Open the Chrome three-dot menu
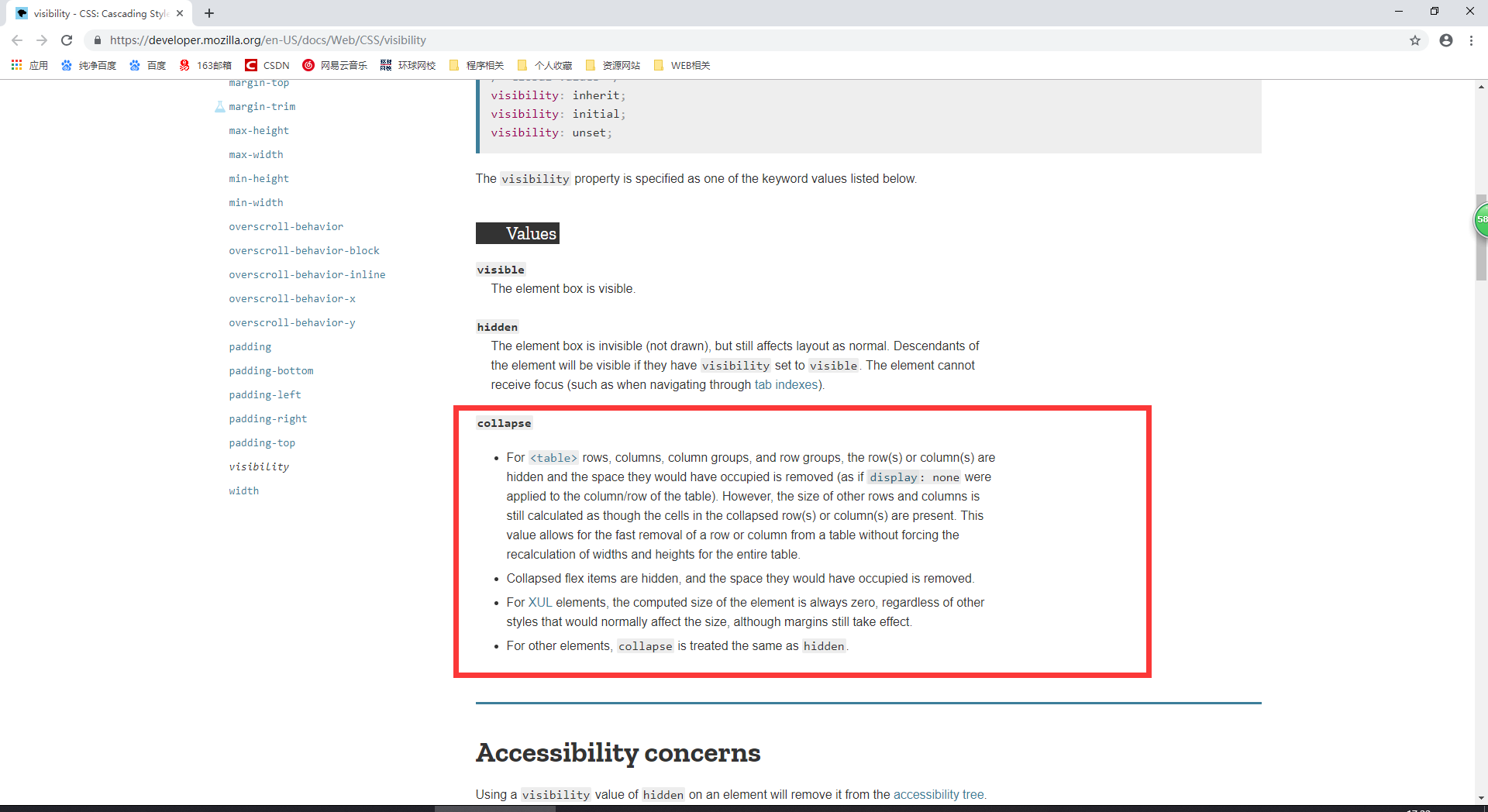 (x=1471, y=40)
